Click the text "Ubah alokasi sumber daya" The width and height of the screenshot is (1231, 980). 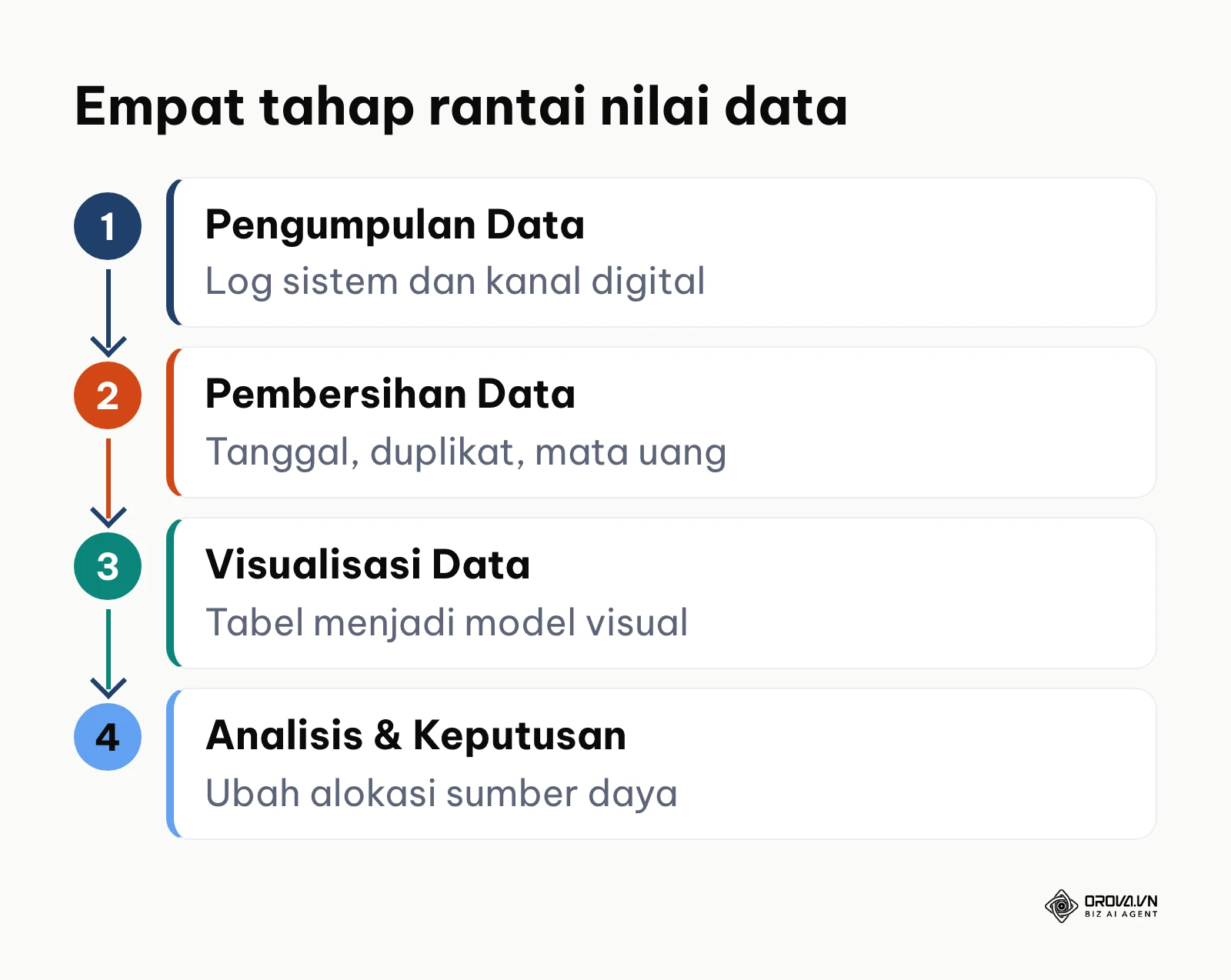click(x=441, y=794)
